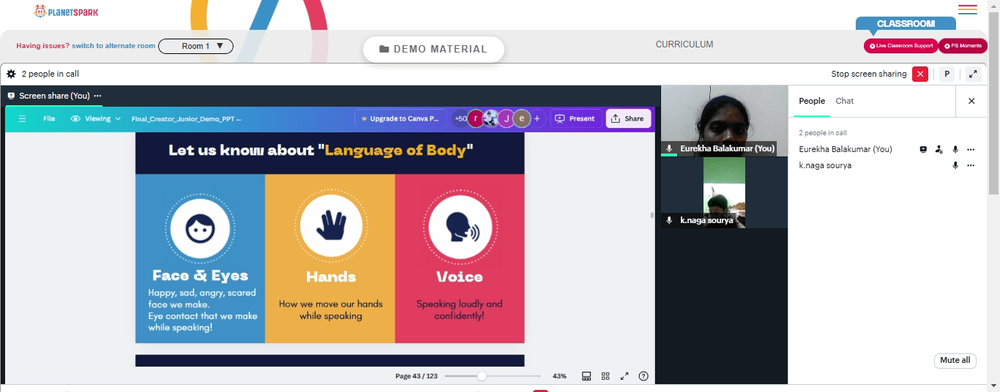
Task: Enter fullscreen mode for the call
Action: [x=973, y=74]
